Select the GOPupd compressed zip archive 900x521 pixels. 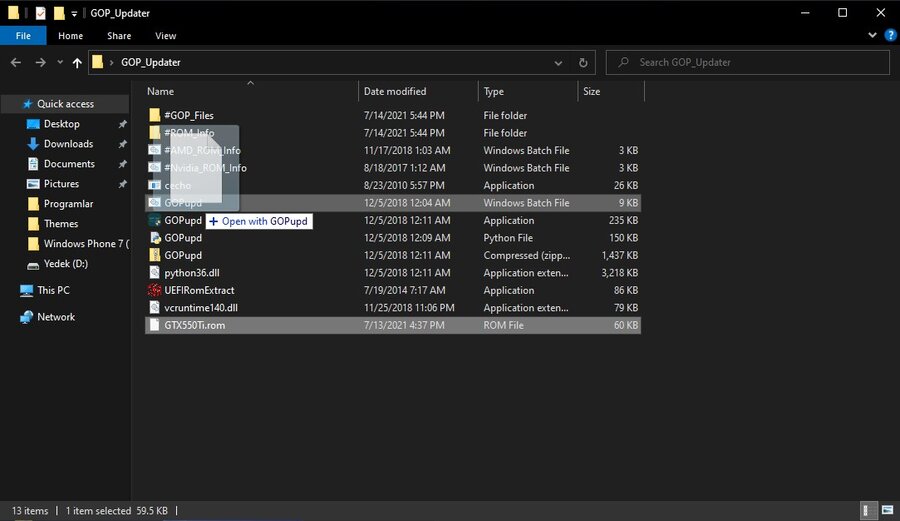pos(183,255)
